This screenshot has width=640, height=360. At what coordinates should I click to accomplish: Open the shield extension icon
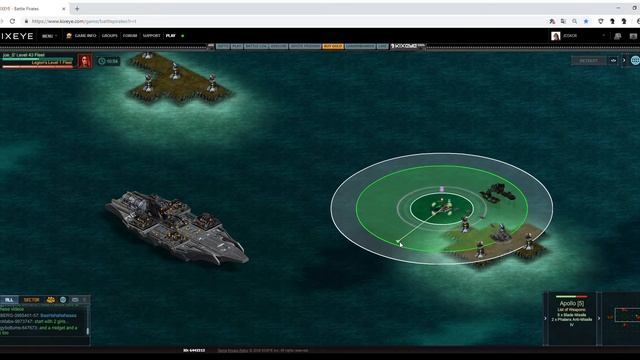point(600,21)
